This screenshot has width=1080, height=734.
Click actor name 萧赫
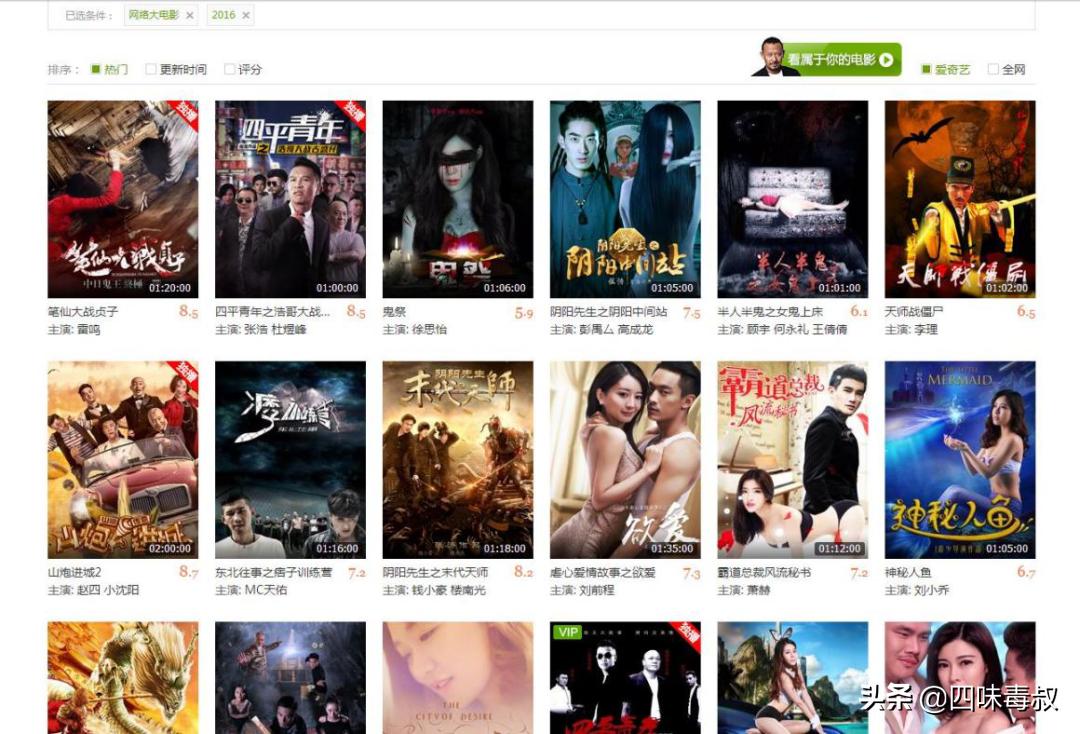pyautogui.click(x=758, y=590)
